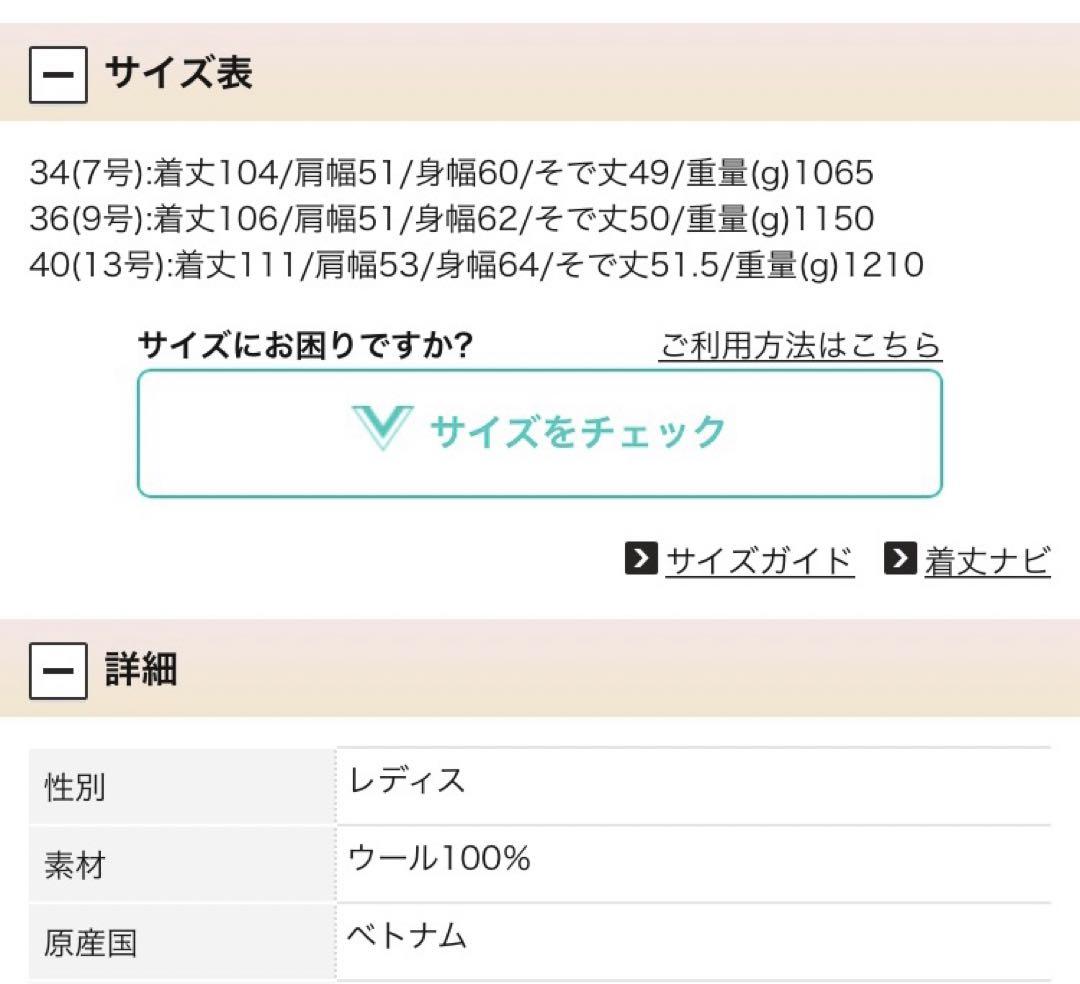Open the ご利用方法はこちら link

(x=800, y=345)
